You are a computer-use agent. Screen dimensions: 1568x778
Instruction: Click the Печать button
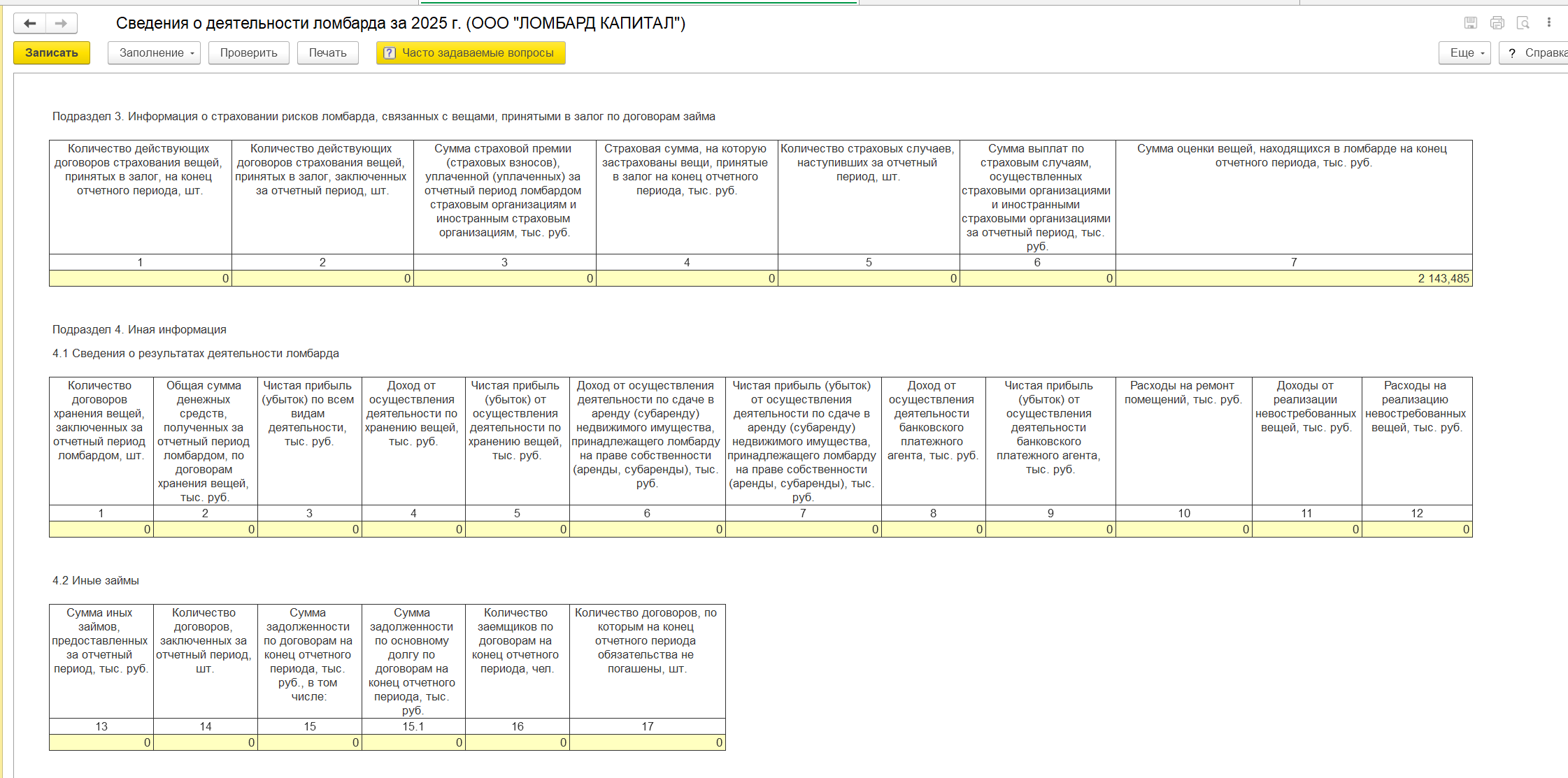point(327,53)
